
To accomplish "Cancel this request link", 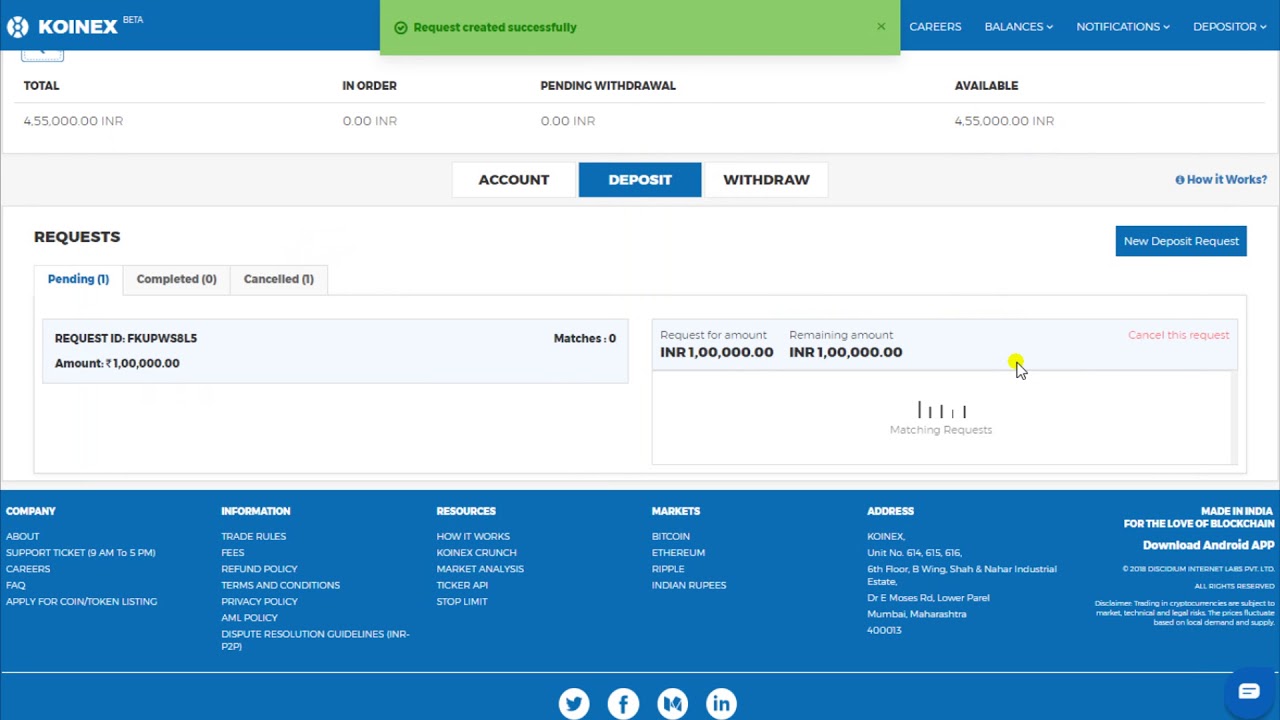I will pos(1179,335).
